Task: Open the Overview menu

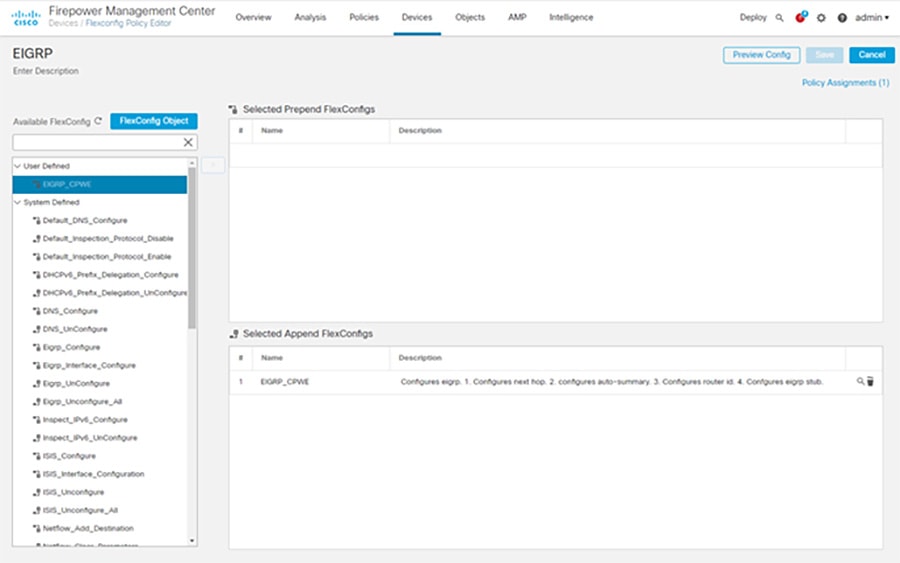Action: coord(253,17)
